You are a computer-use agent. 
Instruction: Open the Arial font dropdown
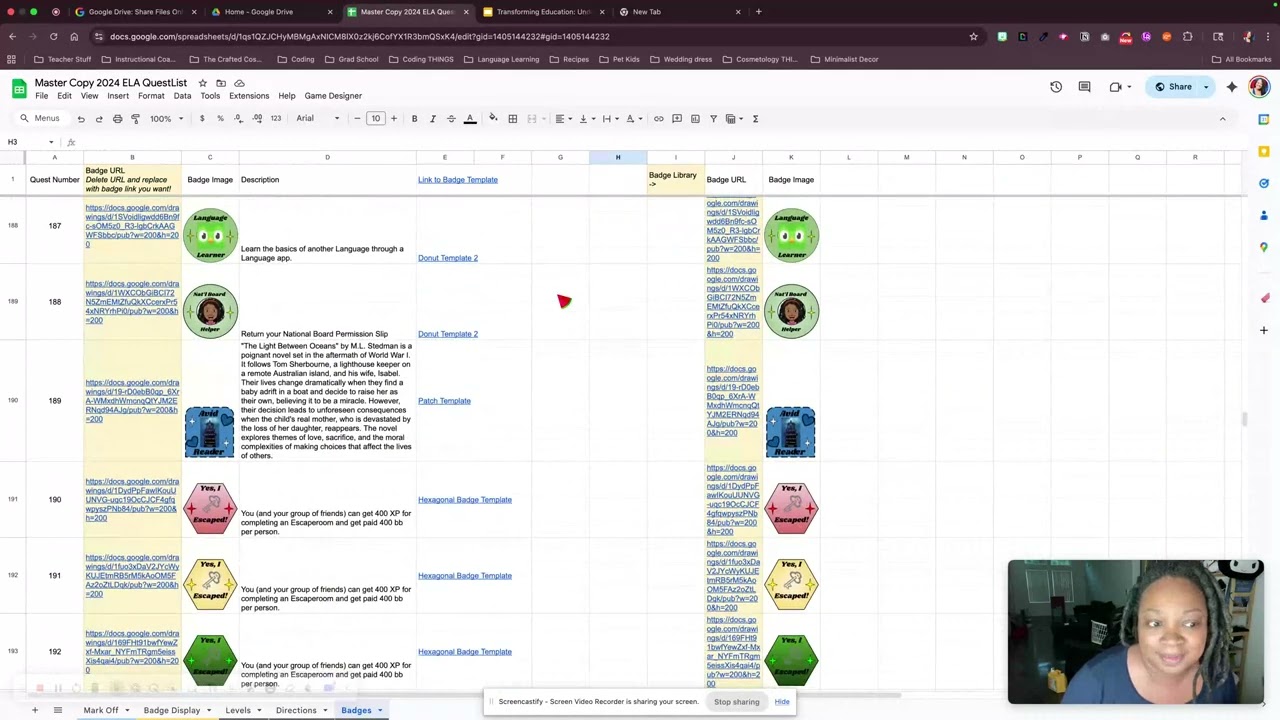coord(318,118)
